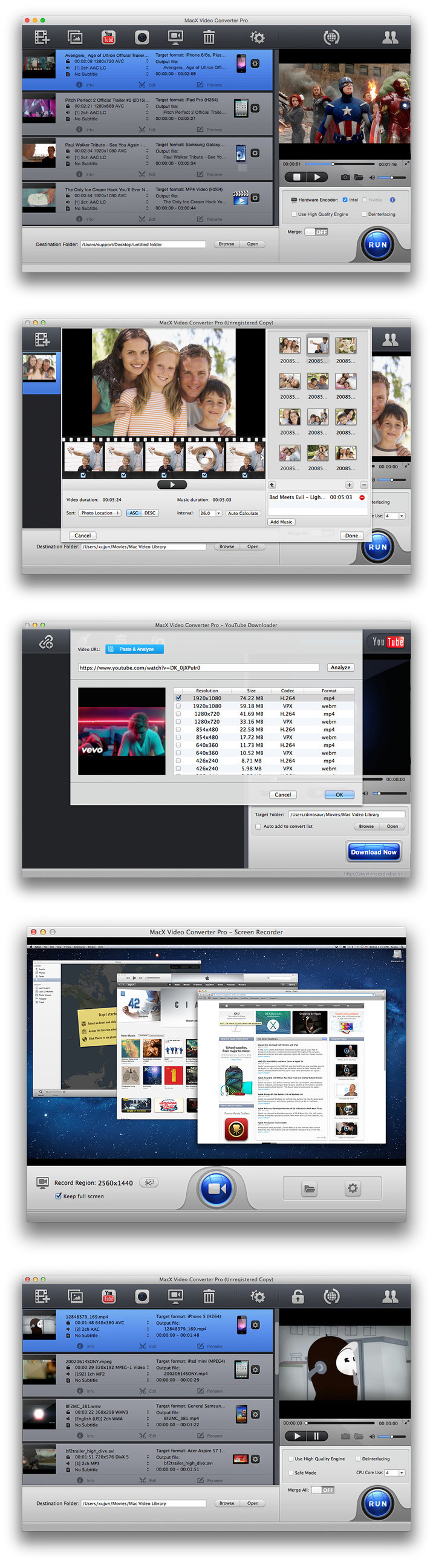Click the Analyze button beside the URL
This screenshot has height=1568, width=433.
pyautogui.click(x=340, y=668)
